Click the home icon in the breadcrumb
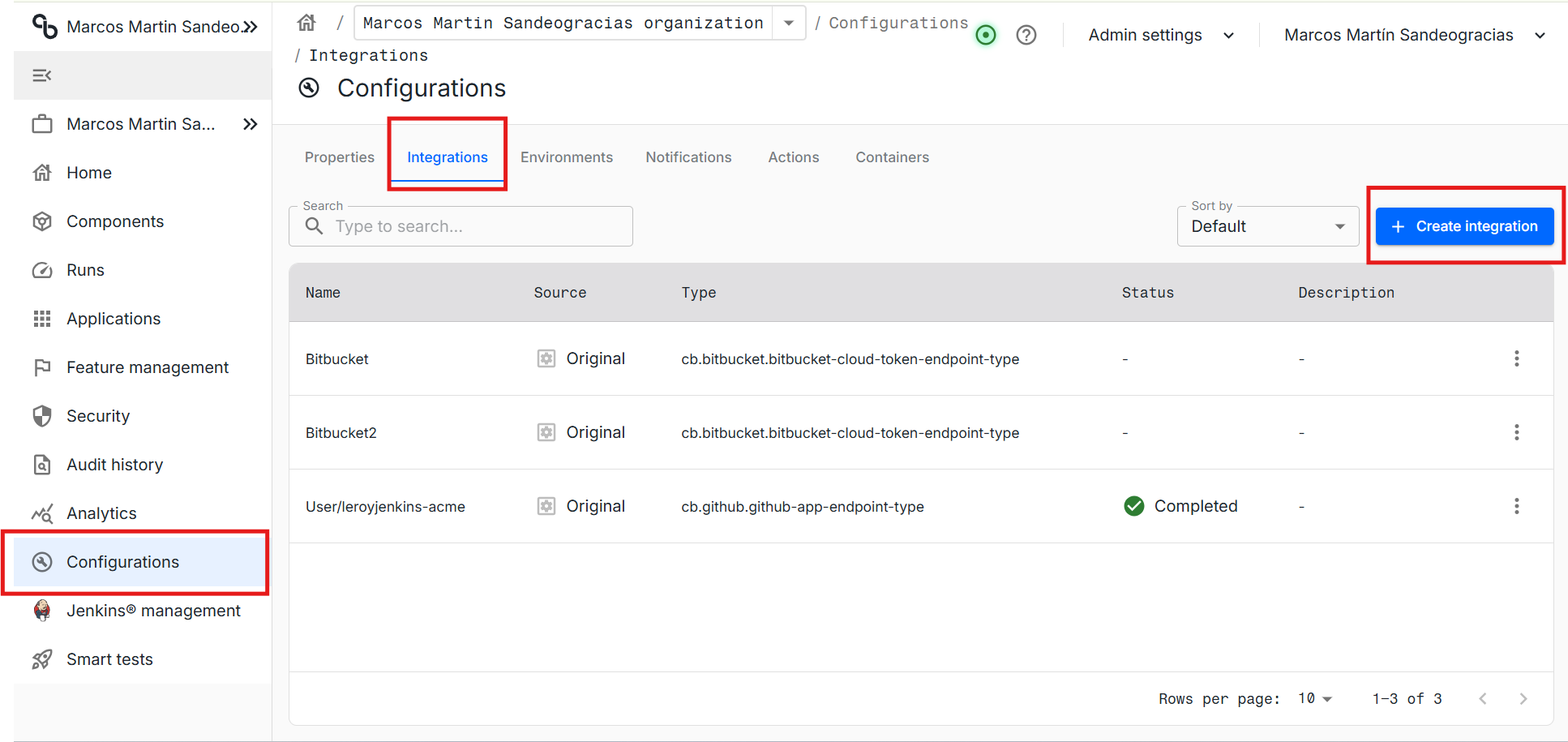Screen dimensions: 1568x742 (306, 23)
